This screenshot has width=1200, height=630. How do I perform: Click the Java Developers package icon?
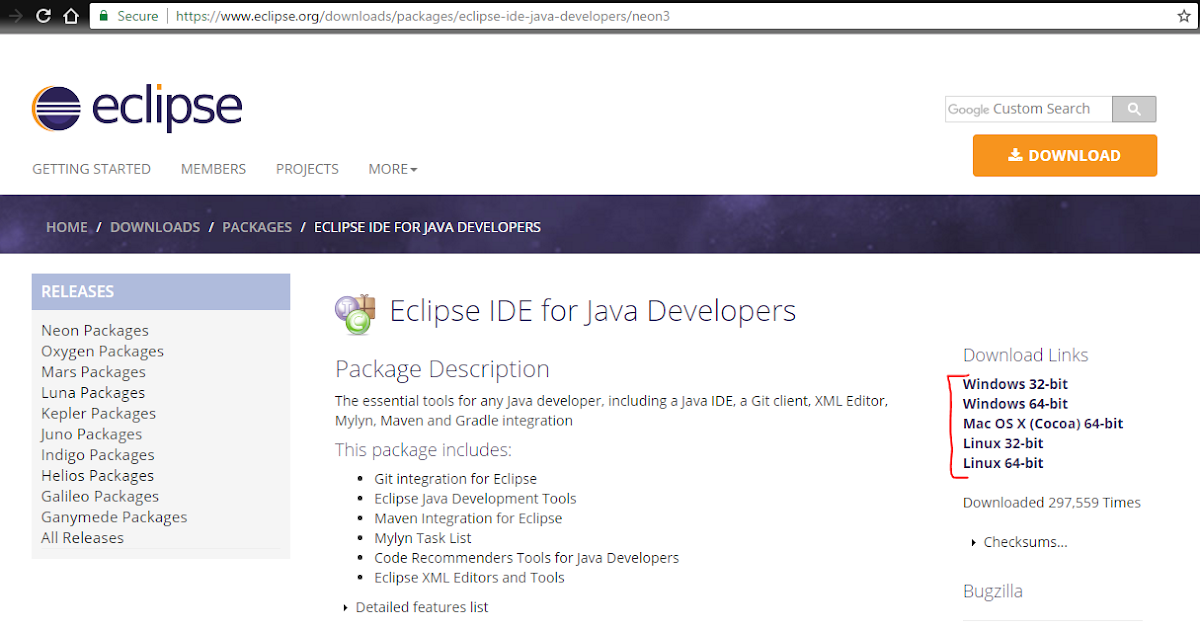coord(354,313)
